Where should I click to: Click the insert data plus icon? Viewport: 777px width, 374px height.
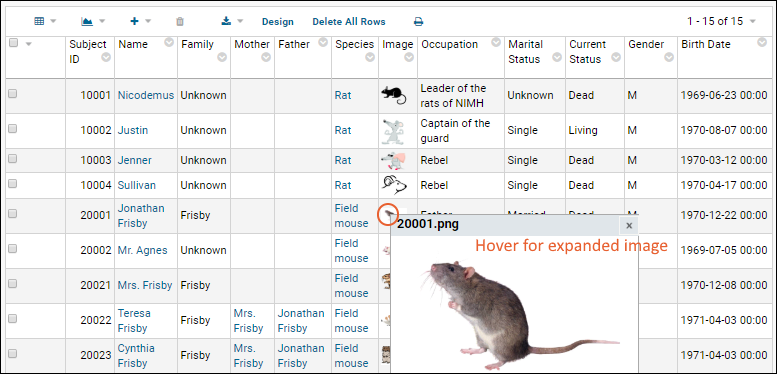click(x=134, y=21)
